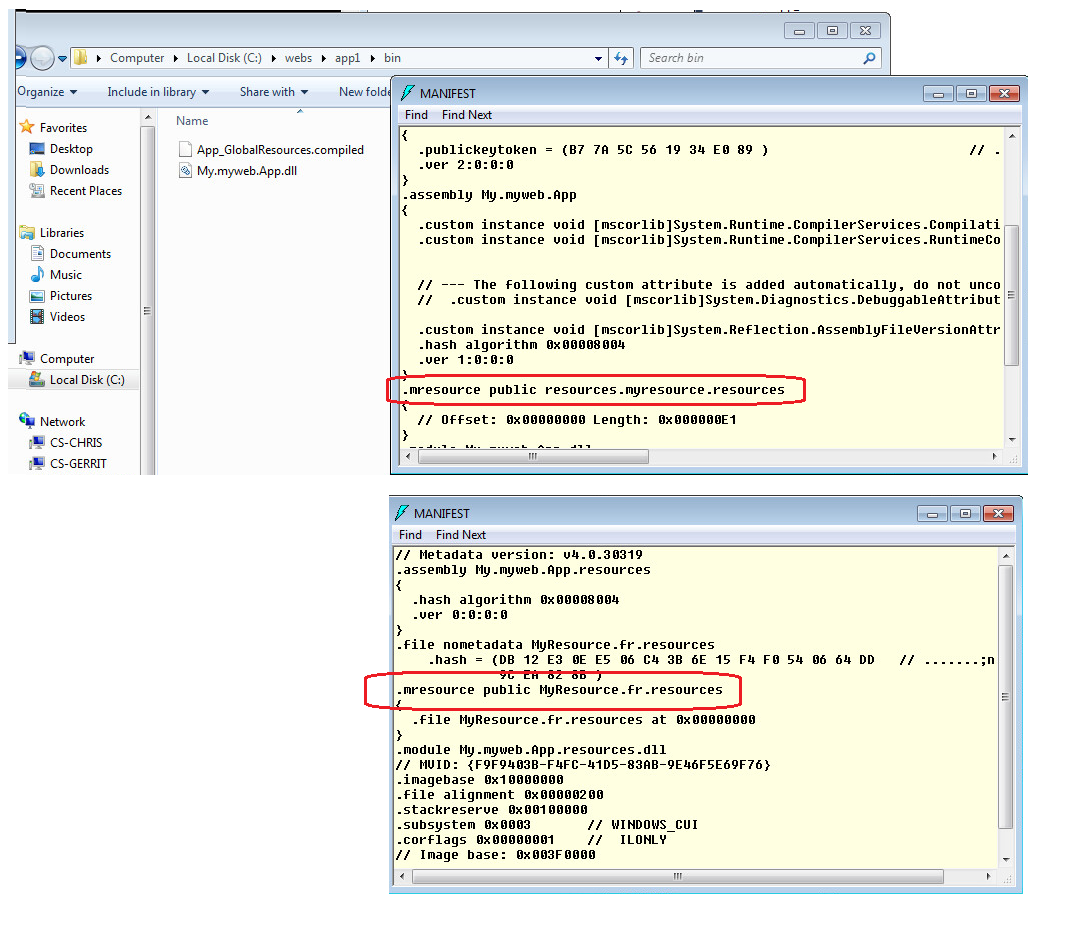Select app1 in the address breadcrumb
This screenshot has width=1083, height=935.
click(347, 58)
